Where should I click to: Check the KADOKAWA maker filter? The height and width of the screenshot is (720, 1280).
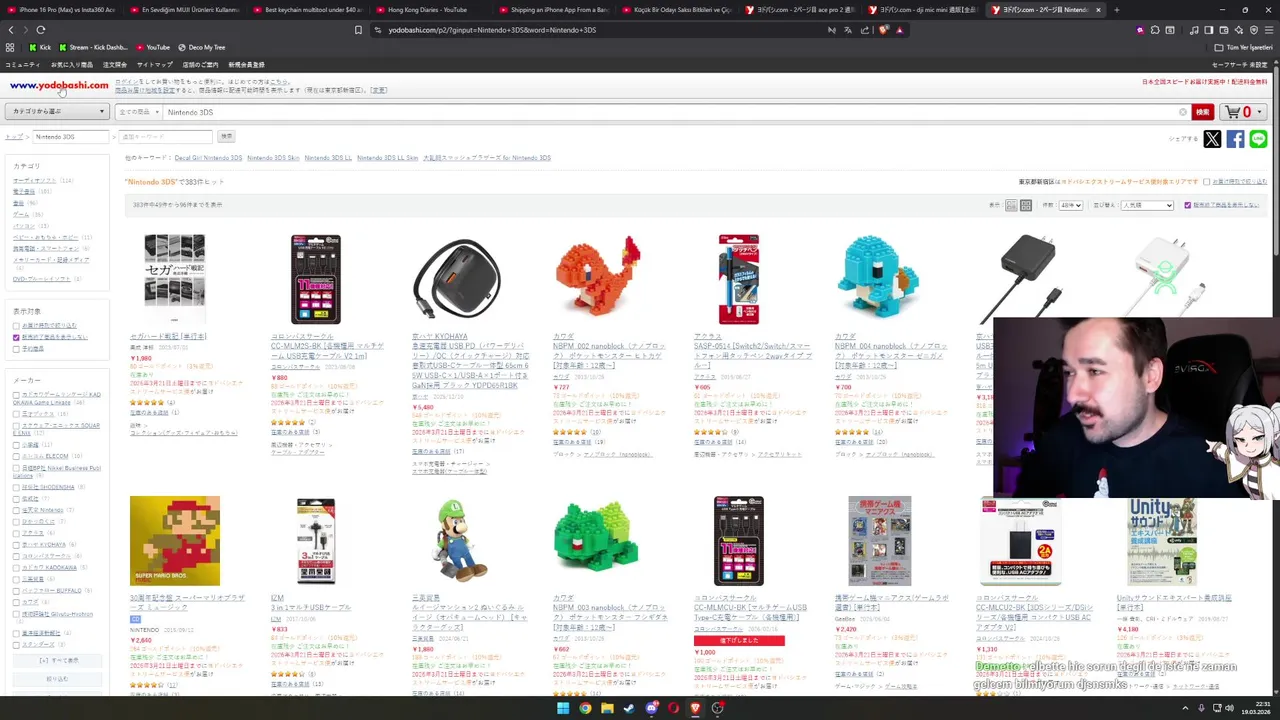coord(17,567)
